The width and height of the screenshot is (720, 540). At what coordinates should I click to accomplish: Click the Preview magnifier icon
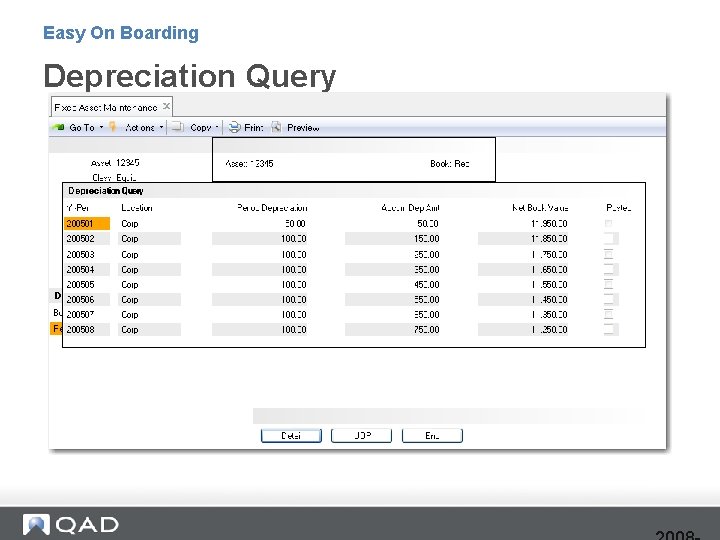[x=276, y=127]
